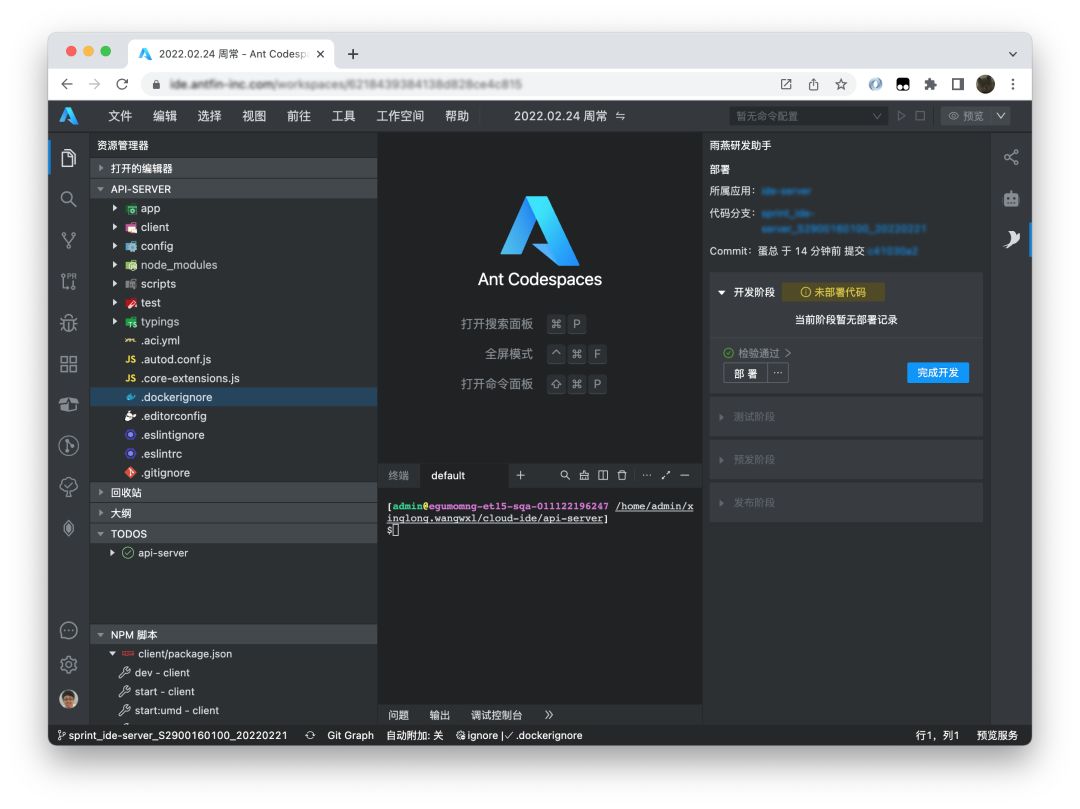Reload the browser page
1080x809 pixels.
(122, 84)
